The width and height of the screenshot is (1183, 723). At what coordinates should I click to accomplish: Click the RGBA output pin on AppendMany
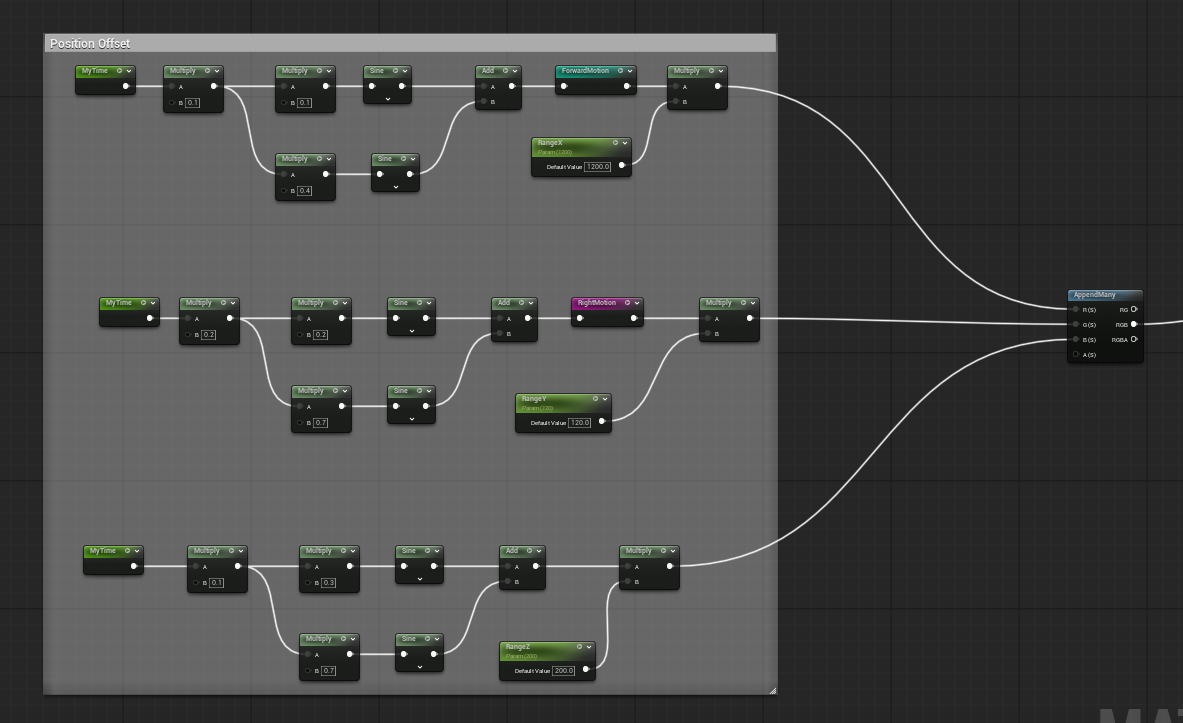tap(1133, 339)
